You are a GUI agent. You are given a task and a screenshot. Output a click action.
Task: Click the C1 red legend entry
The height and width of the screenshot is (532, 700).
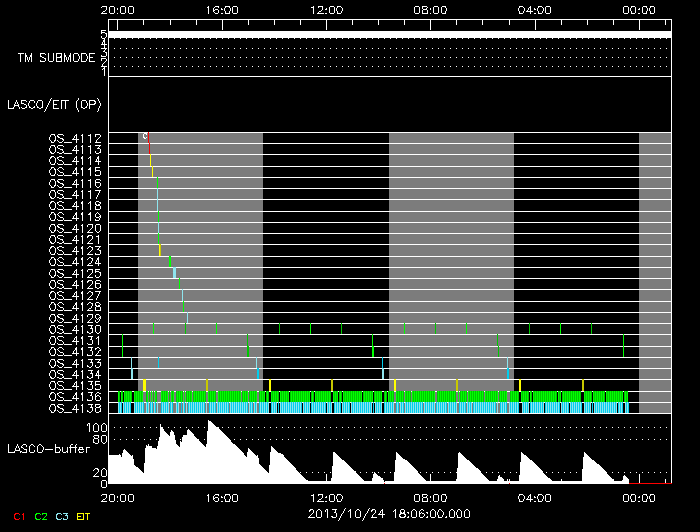(x=18, y=516)
